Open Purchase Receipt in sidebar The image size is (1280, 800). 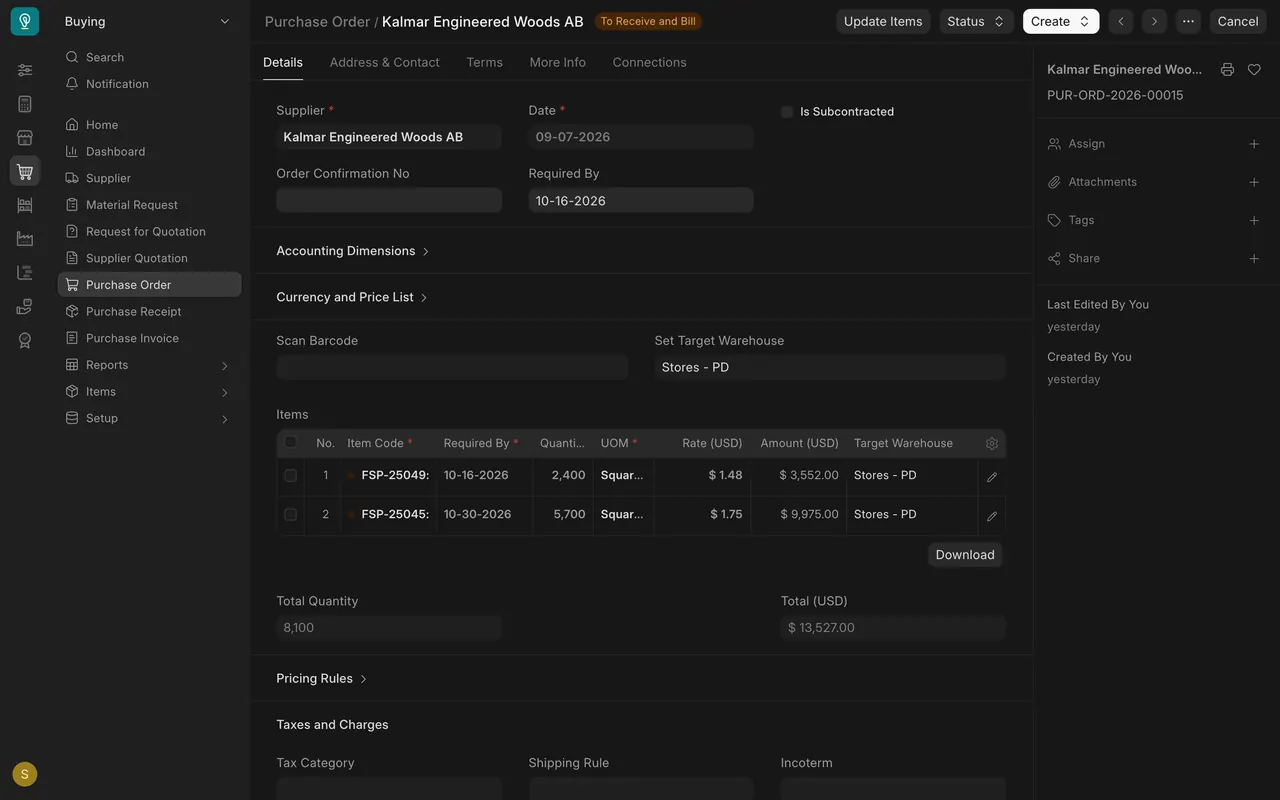[149, 311]
